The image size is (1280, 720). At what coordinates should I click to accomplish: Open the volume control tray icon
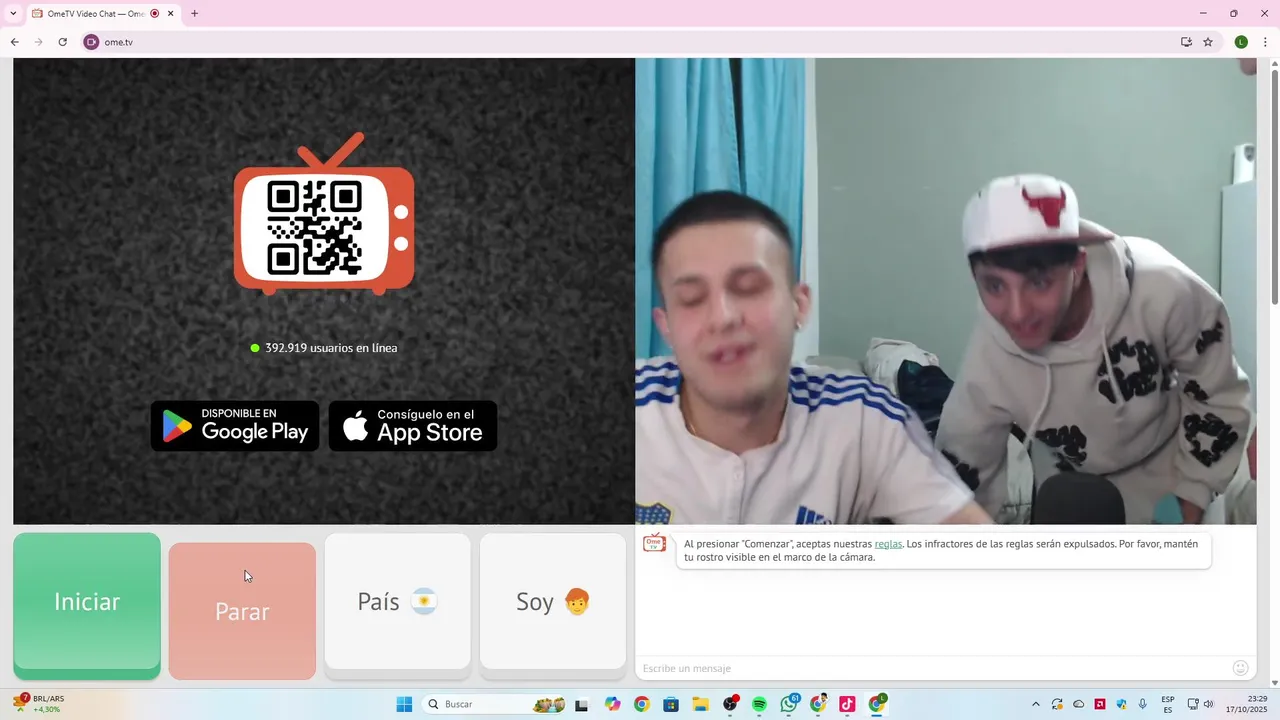coord(1208,704)
